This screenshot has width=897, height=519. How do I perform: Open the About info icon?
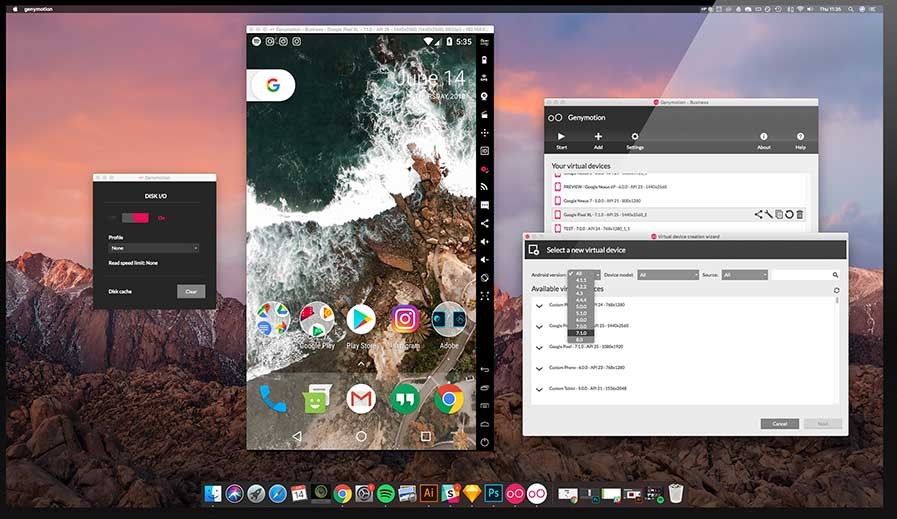764,136
